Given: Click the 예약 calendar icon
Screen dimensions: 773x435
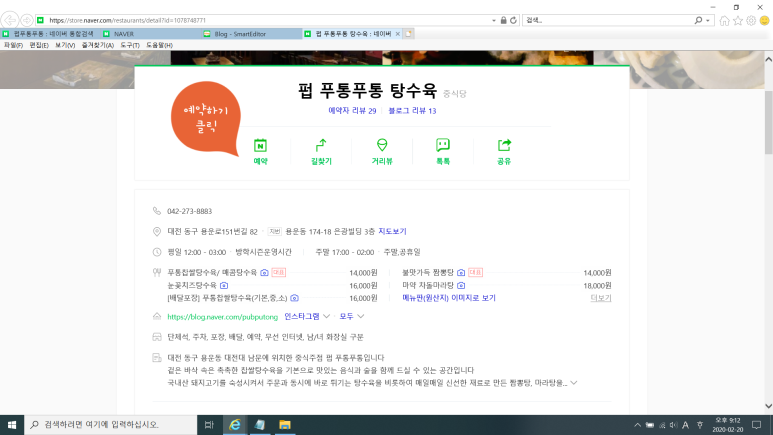Looking at the screenshot, I should (260, 145).
